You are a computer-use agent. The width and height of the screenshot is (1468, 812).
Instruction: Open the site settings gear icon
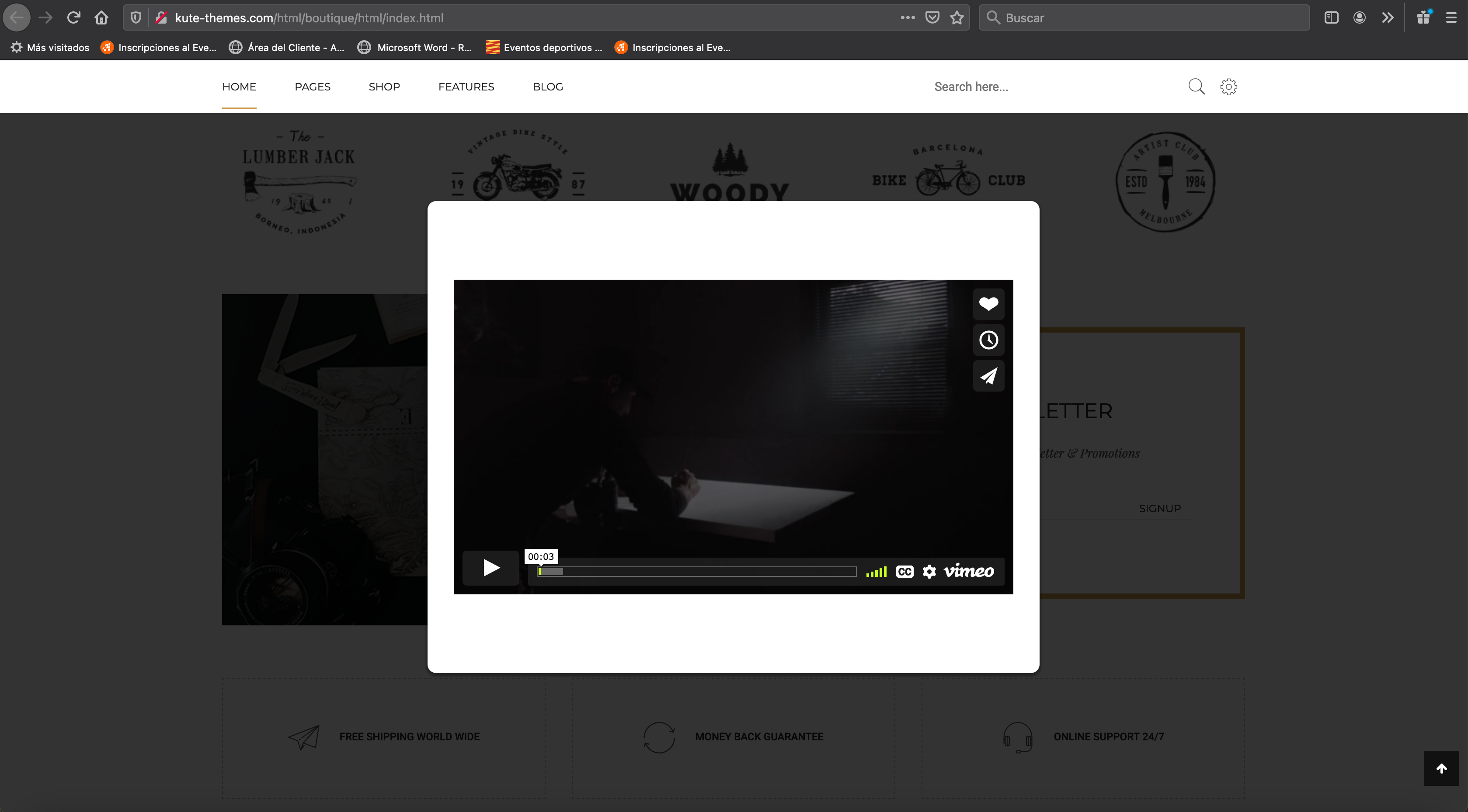[x=1228, y=87]
